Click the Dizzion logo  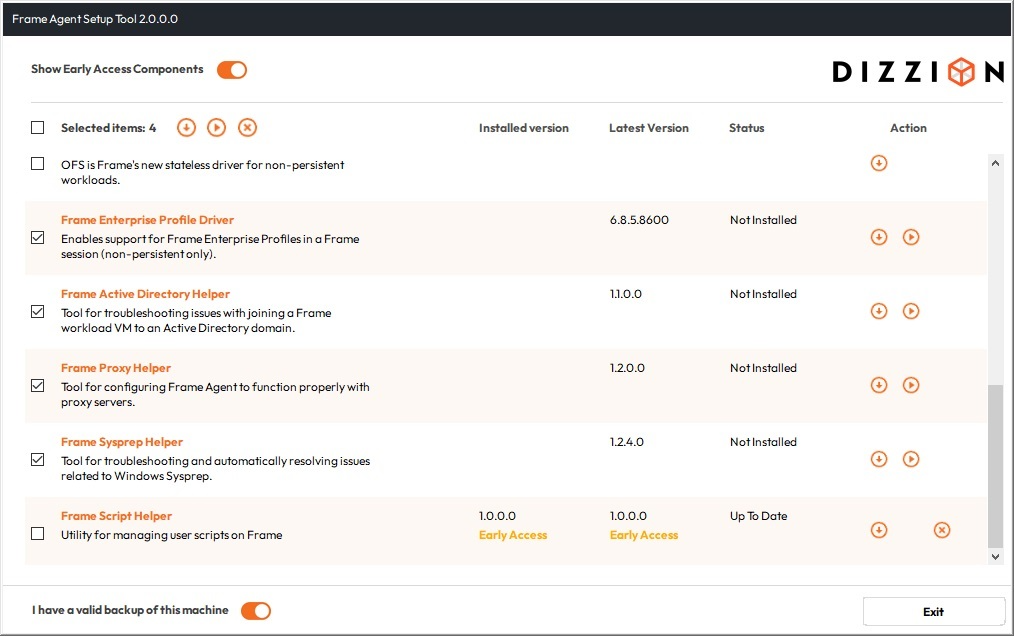pos(917,71)
